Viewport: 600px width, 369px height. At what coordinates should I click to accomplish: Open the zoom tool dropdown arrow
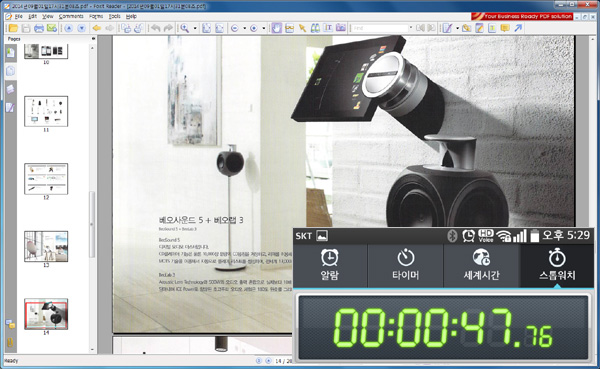click(x=195, y=28)
